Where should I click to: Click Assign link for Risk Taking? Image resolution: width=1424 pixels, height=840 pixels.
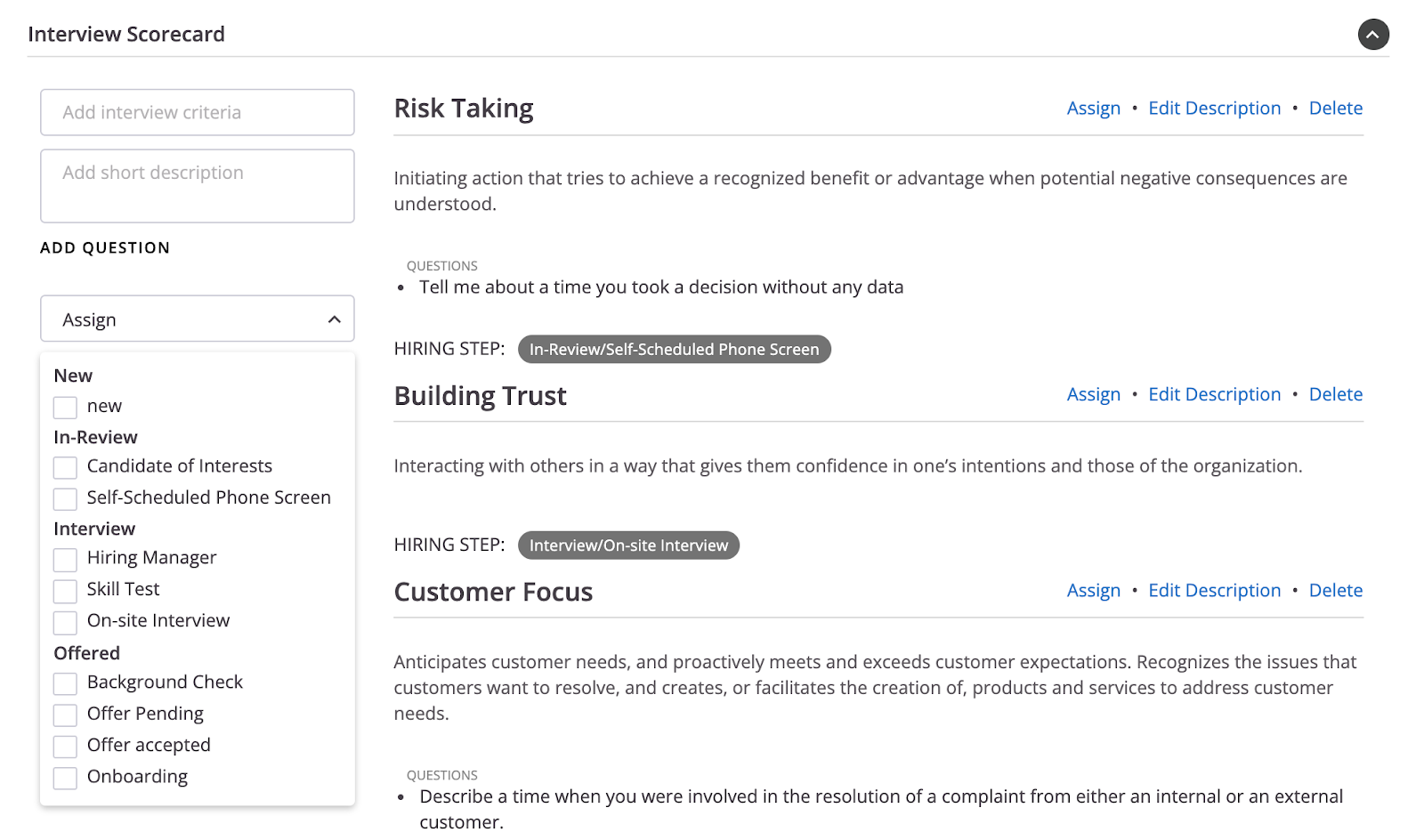(1093, 109)
